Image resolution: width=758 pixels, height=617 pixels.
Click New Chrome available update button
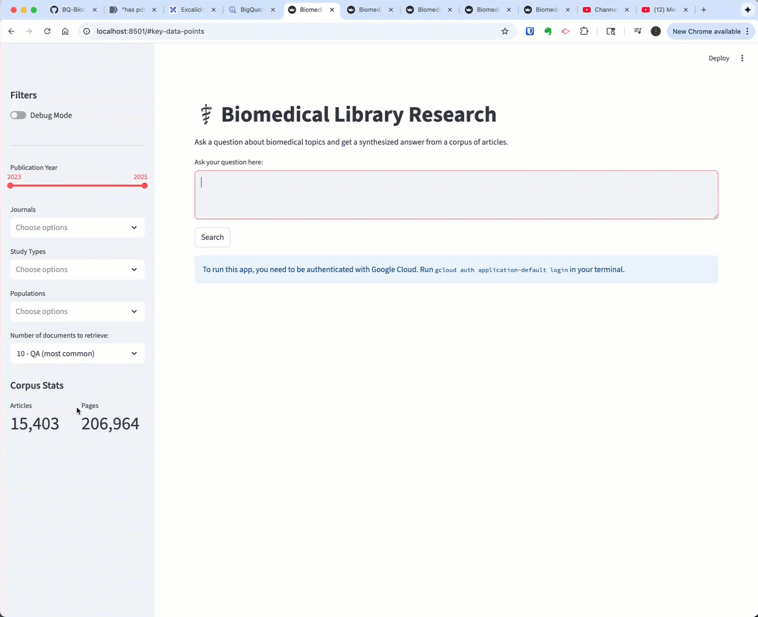710,31
